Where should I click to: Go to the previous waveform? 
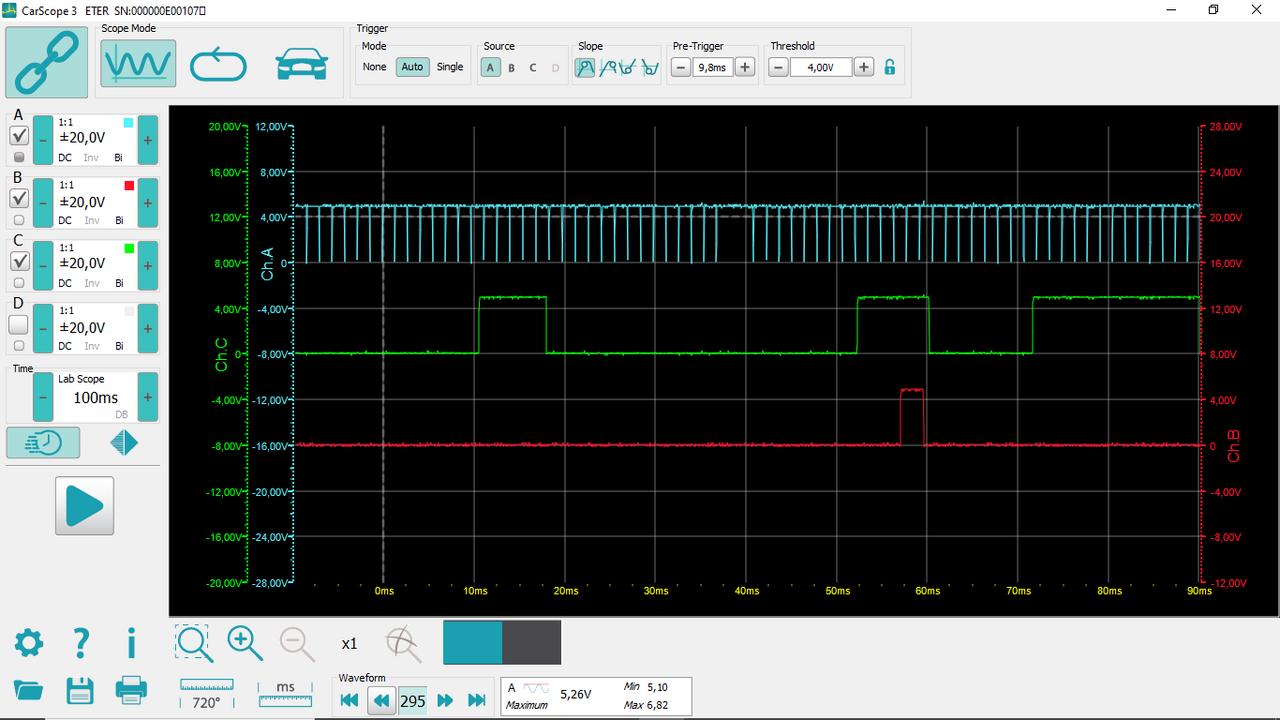381,700
